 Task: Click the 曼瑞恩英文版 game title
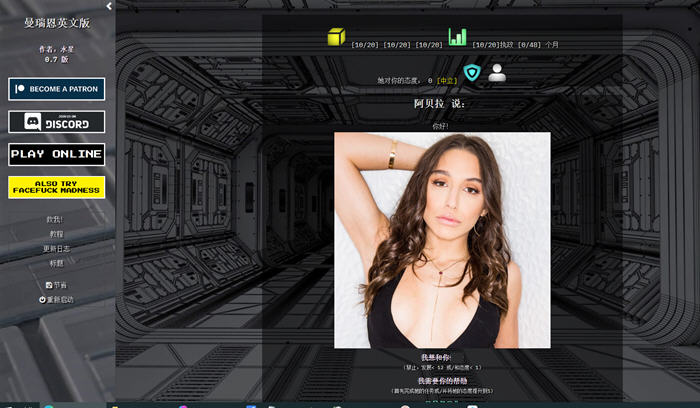[57, 24]
